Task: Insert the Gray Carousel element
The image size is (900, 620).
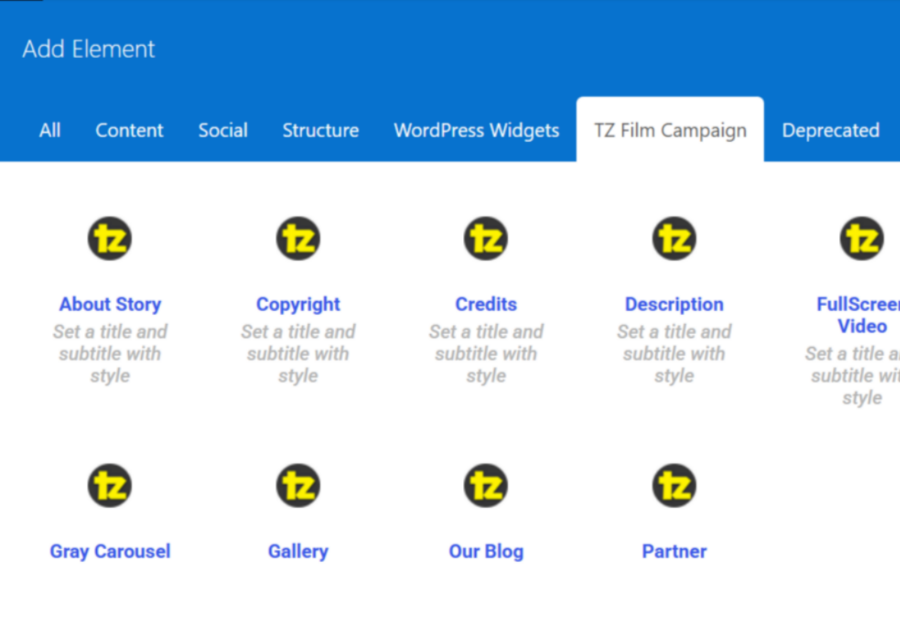Action: pos(110,551)
